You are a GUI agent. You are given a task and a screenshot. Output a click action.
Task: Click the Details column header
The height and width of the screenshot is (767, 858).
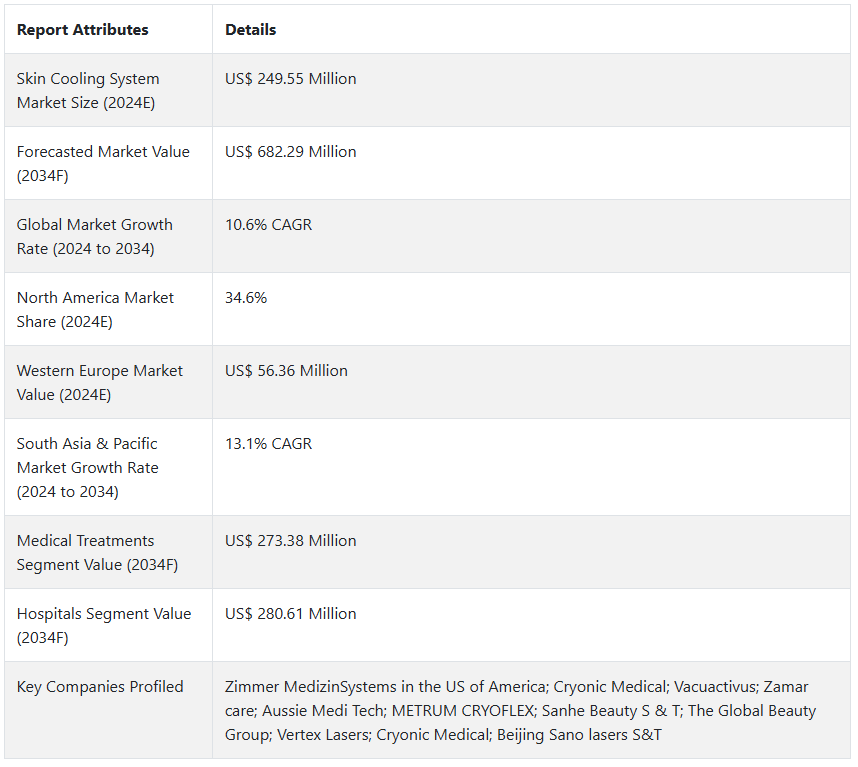pos(250,30)
